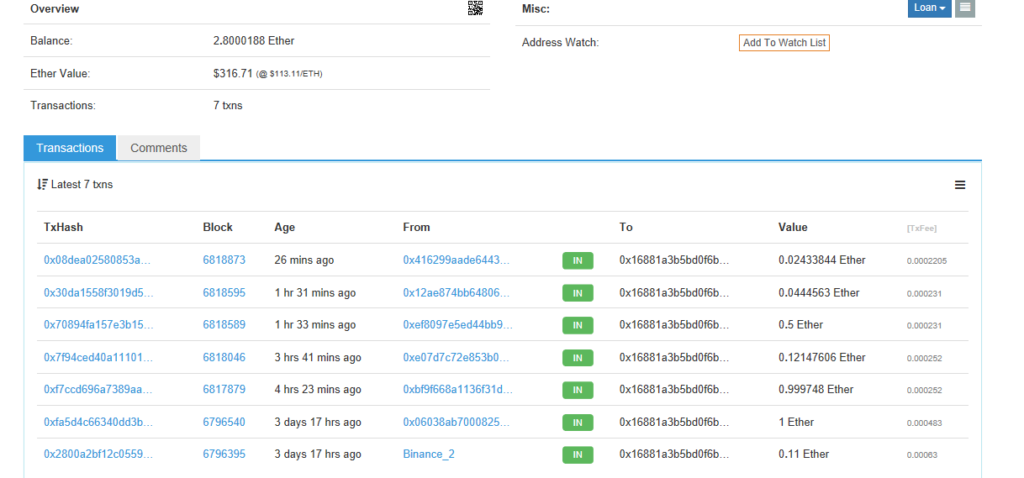Select the Transactions tab
The image size is (1024, 478).
(x=70, y=148)
